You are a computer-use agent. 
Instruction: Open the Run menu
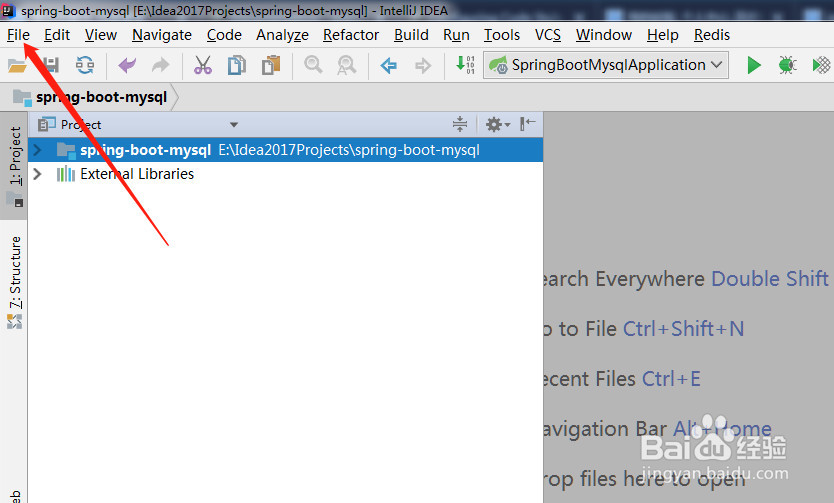(x=456, y=35)
